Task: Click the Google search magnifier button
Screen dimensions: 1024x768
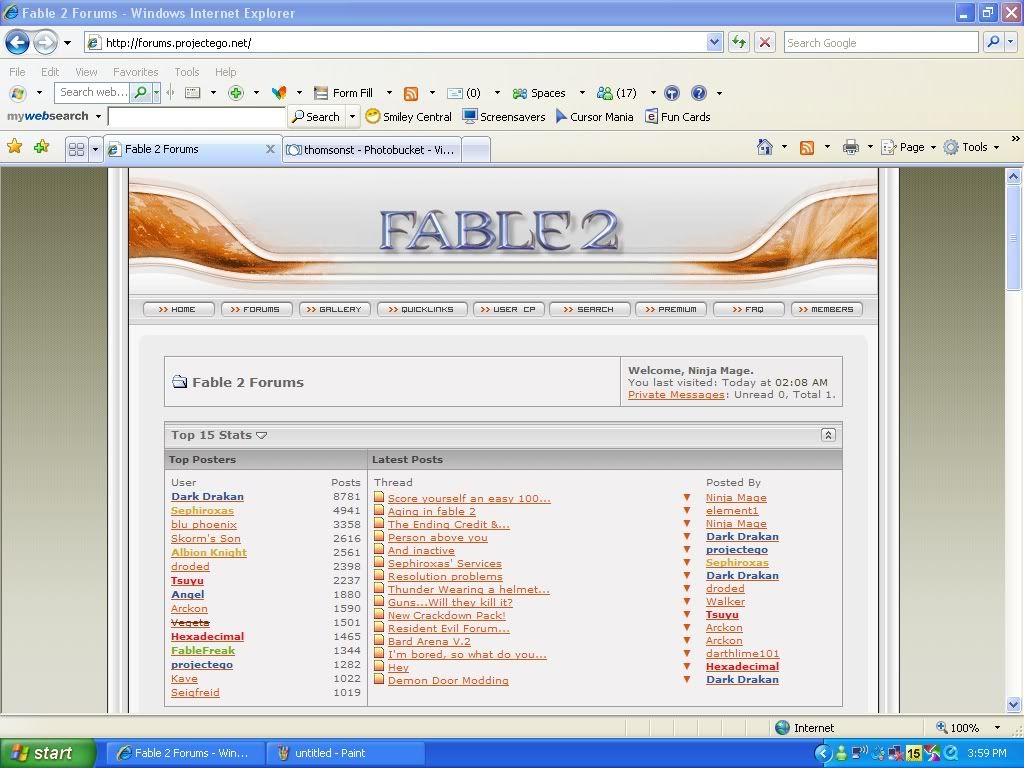Action: point(993,42)
